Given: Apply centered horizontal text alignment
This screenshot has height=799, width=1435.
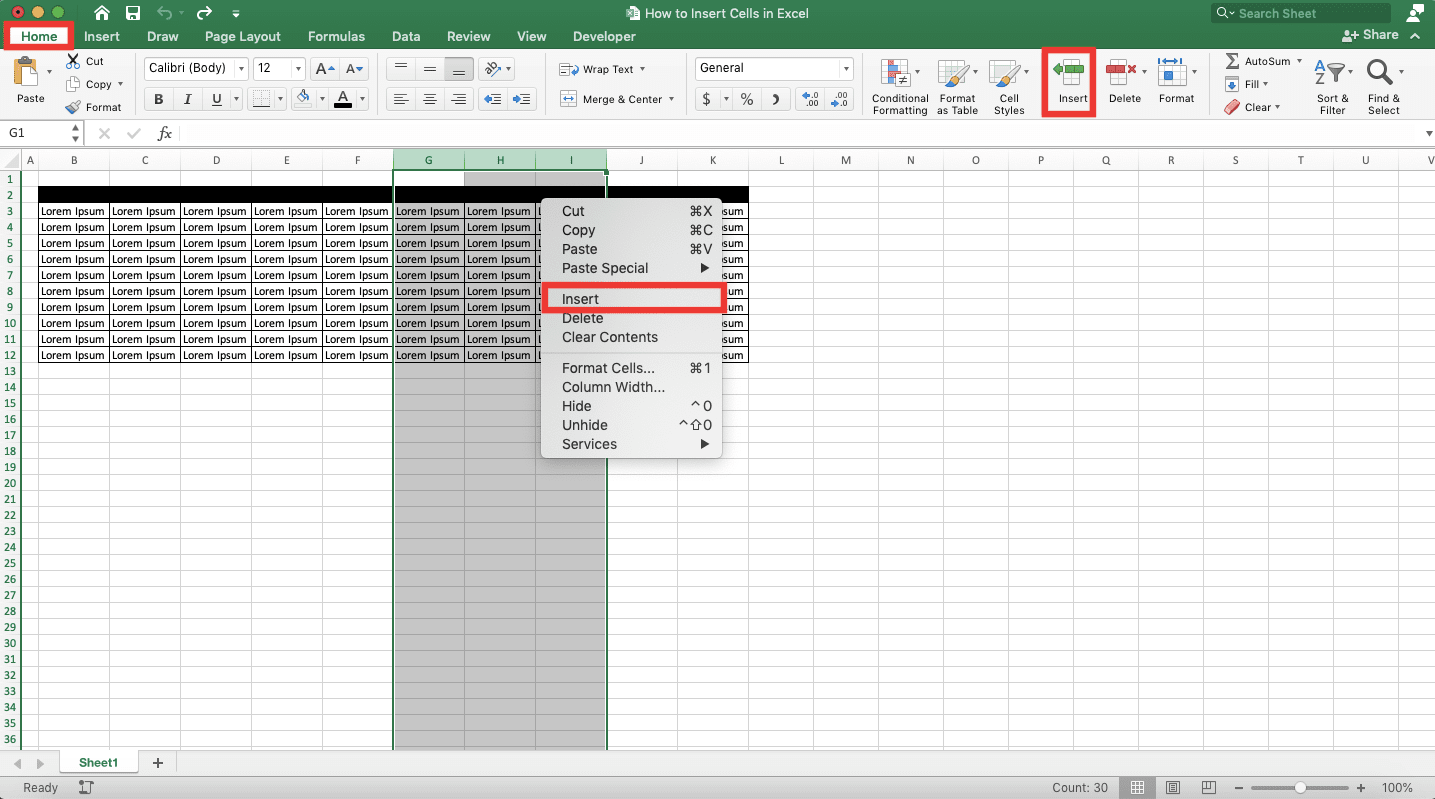Looking at the screenshot, I should pyautogui.click(x=429, y=99).
